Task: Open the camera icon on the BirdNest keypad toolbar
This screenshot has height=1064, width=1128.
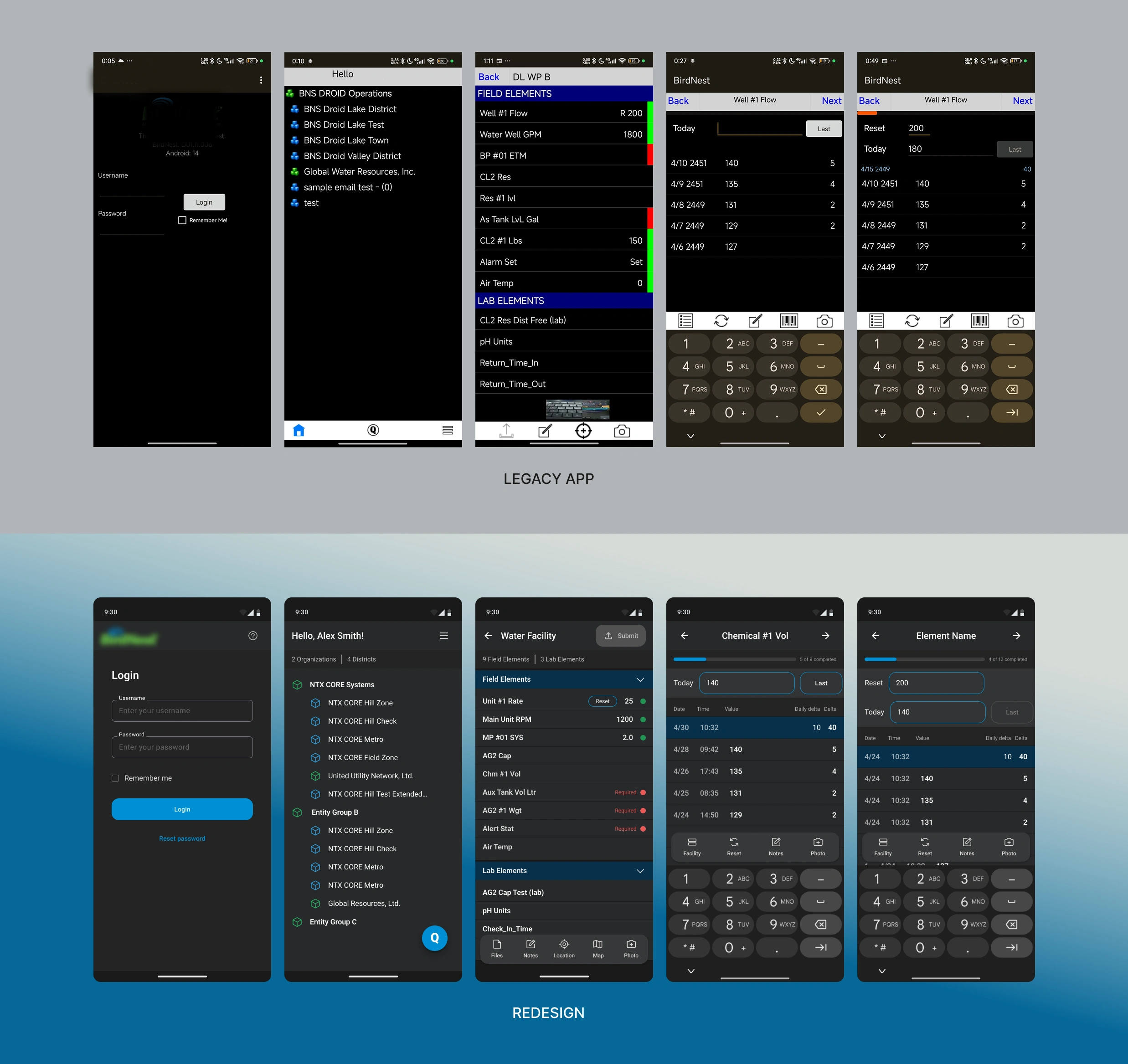Action: coord(824,320)
